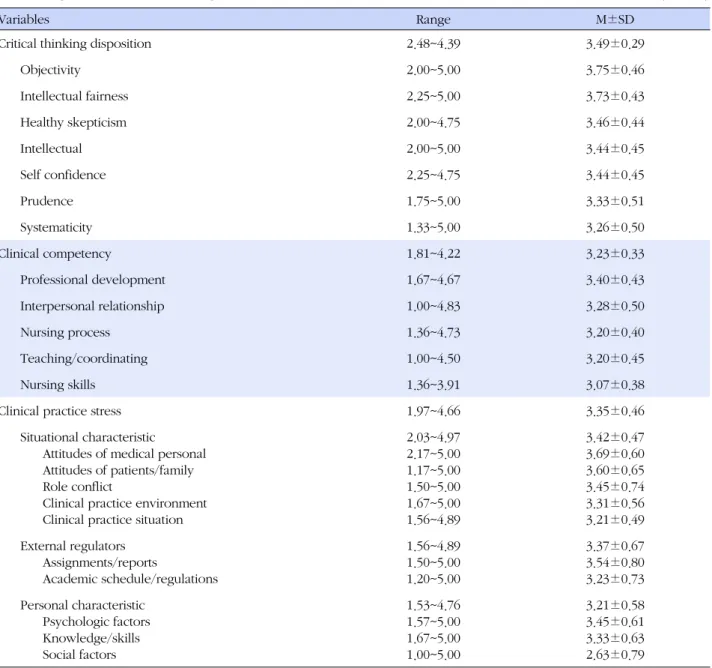Select the 'External regulators' label
Viewport: 712px width, 668px height.
(x=73, y=546)
